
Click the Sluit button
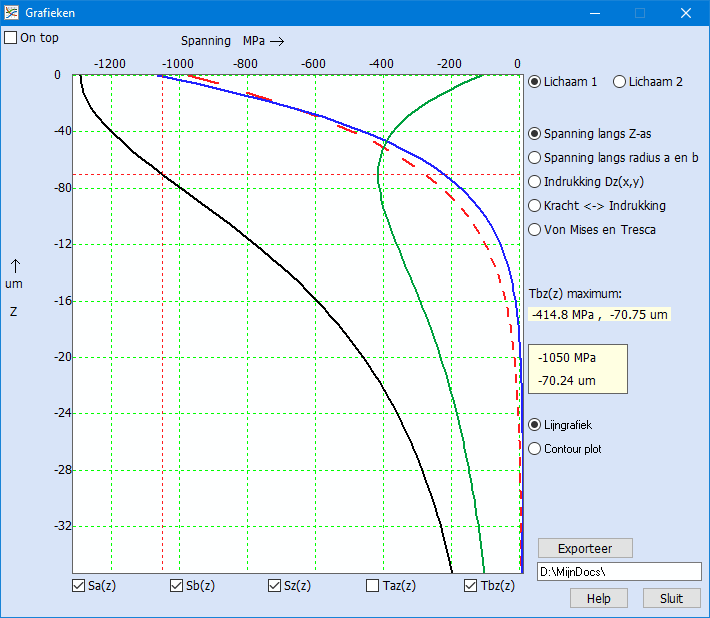coord(671,599)
